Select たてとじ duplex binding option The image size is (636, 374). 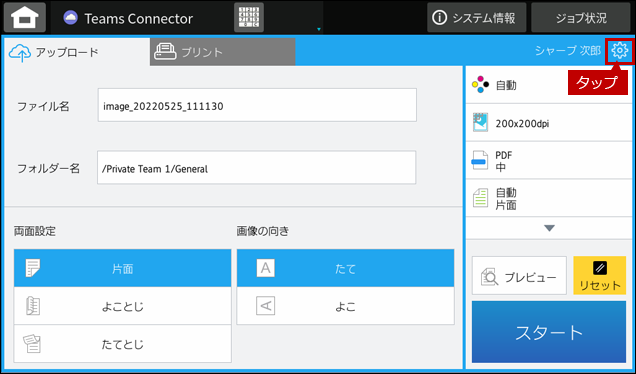122,344
